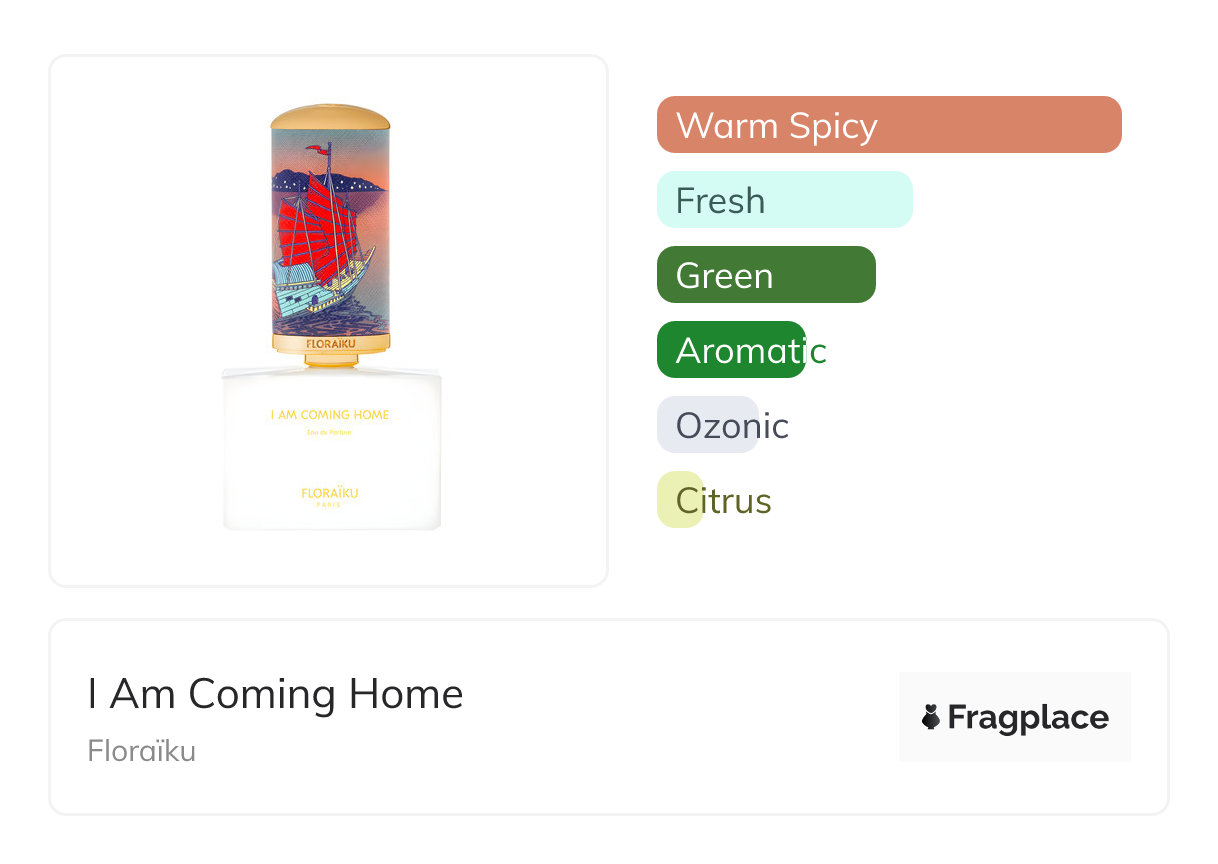Click the FLORAÏKU PARIS text on bottle
Image resolution: width=1218 pixels, height=864 pixels.
(330, 497)
